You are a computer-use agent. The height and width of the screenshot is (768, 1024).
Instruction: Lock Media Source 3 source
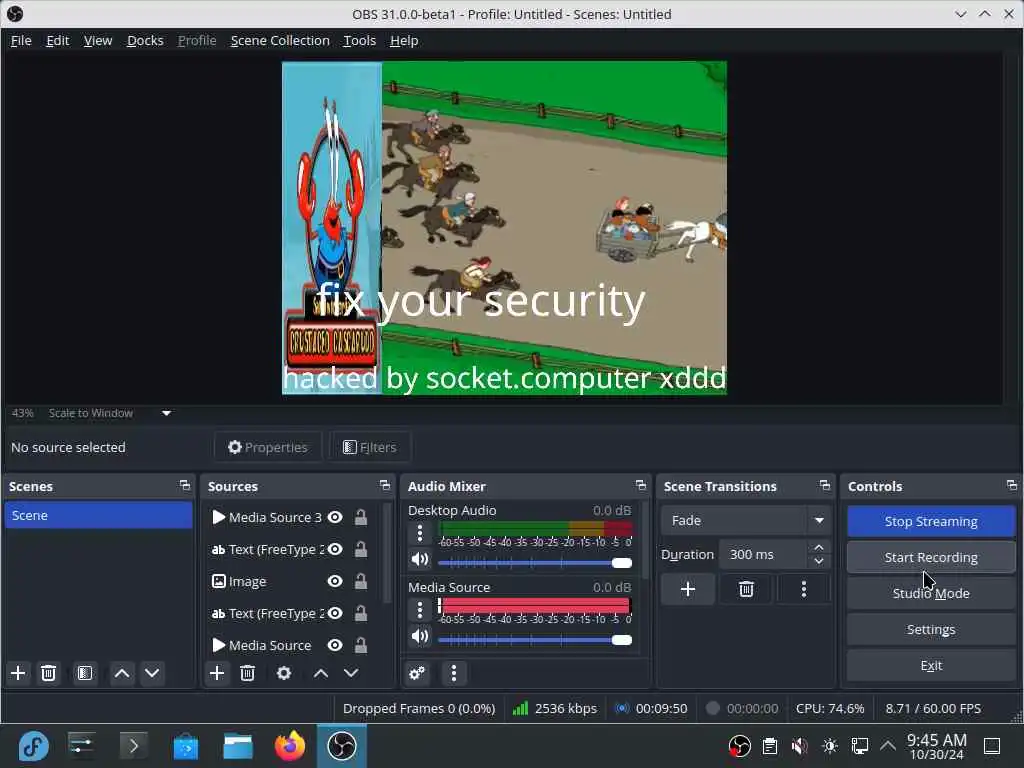click(x=360, y=517)
